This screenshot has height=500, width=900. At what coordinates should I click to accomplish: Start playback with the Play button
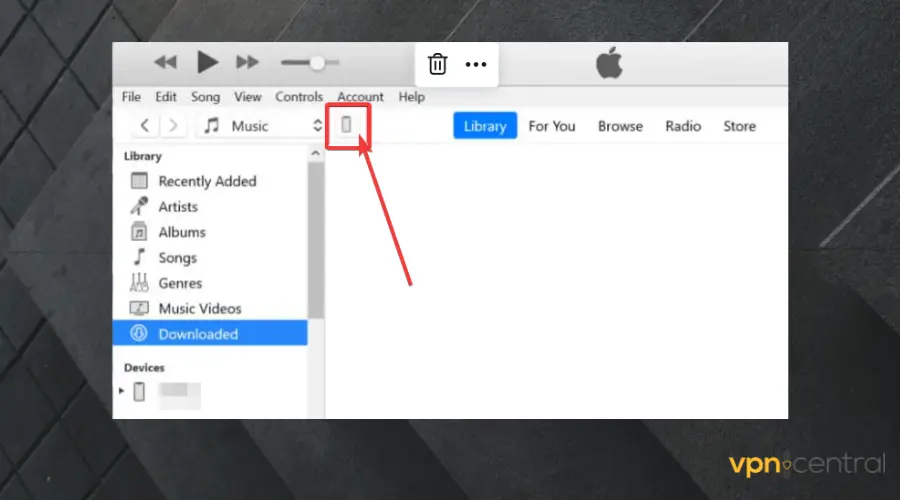[207, 62]
